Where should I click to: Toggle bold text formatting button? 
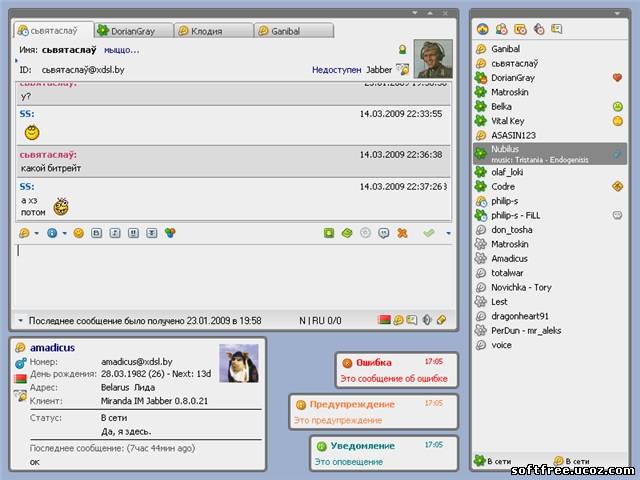pos(97,233)
